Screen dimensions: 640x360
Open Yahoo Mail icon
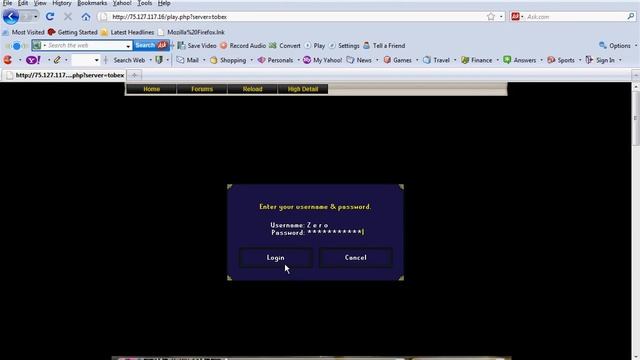(180, 60)
